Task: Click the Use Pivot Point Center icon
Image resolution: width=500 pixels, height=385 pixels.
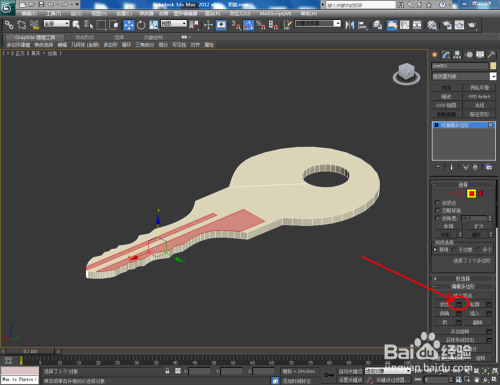Action: pyautogui.click(x=194, y=25)
